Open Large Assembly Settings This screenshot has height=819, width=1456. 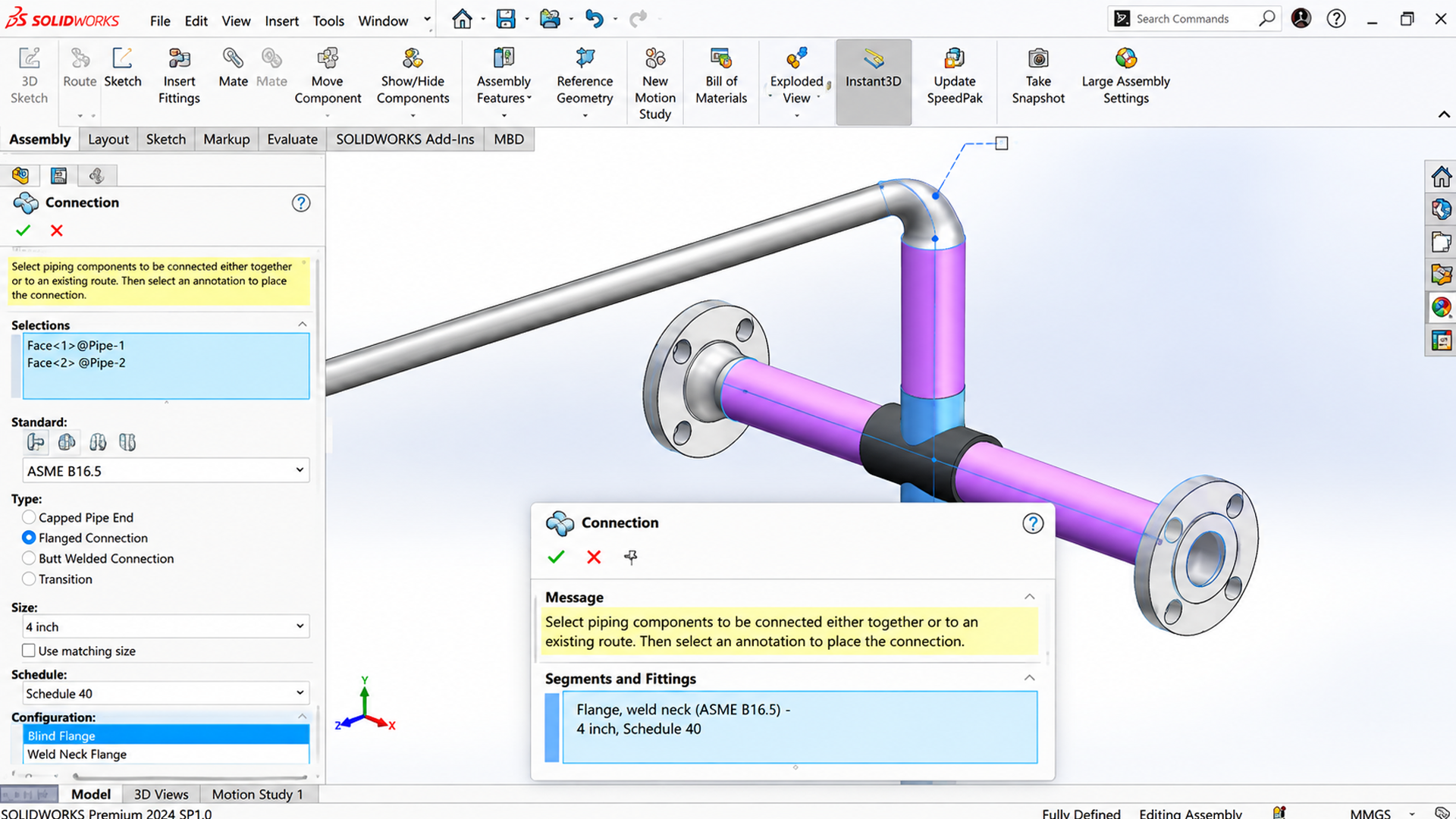coord(1125,77)
